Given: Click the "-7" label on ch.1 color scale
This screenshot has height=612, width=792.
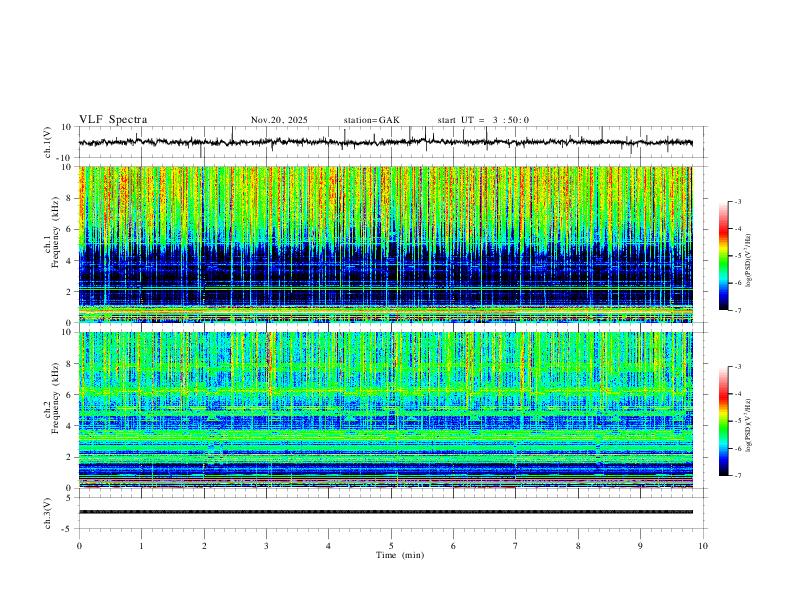Looking at the screenshot, I should pyautogui.click(x=738, y=311).
